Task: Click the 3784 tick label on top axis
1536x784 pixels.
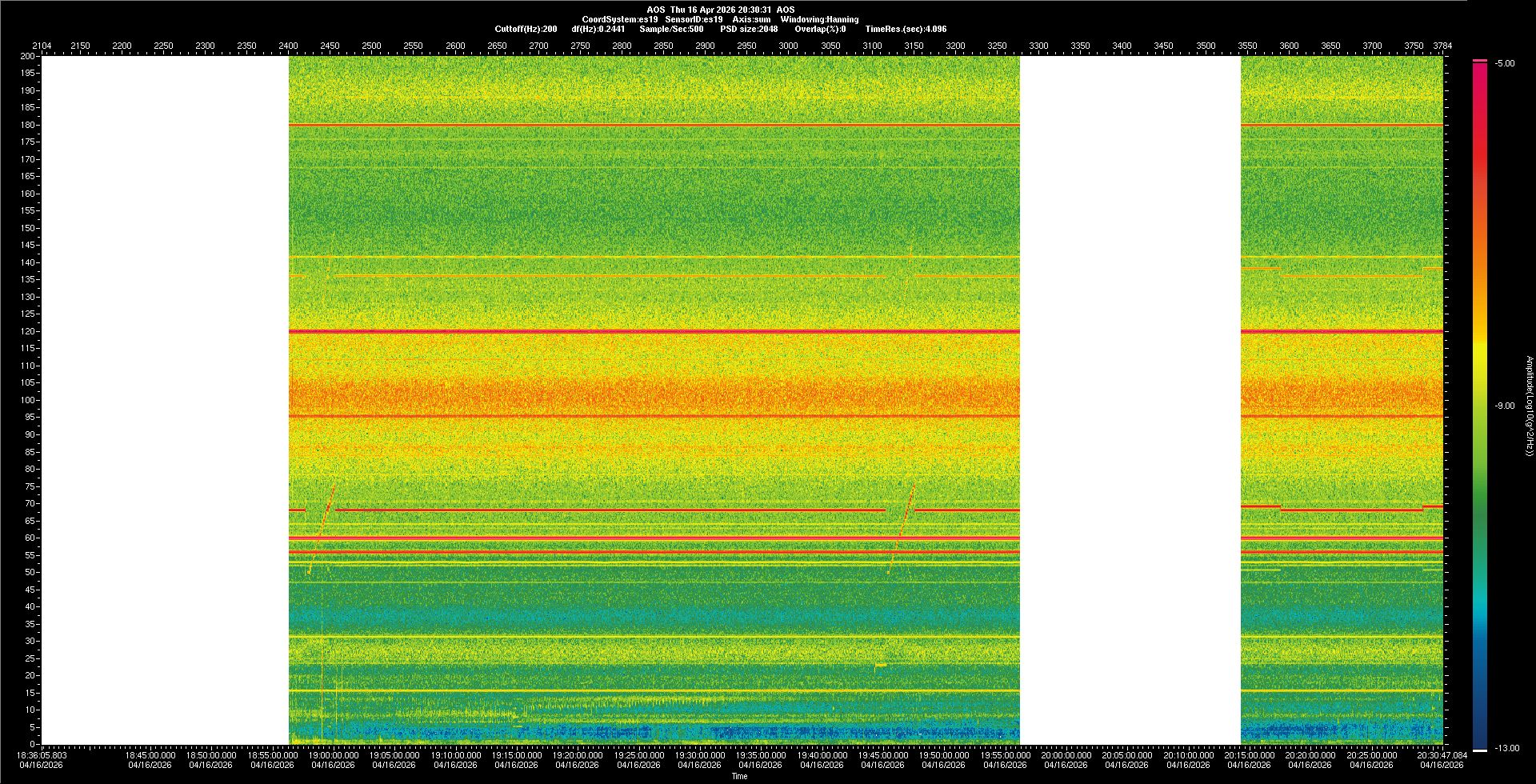Action: (x=1442, y=46)
